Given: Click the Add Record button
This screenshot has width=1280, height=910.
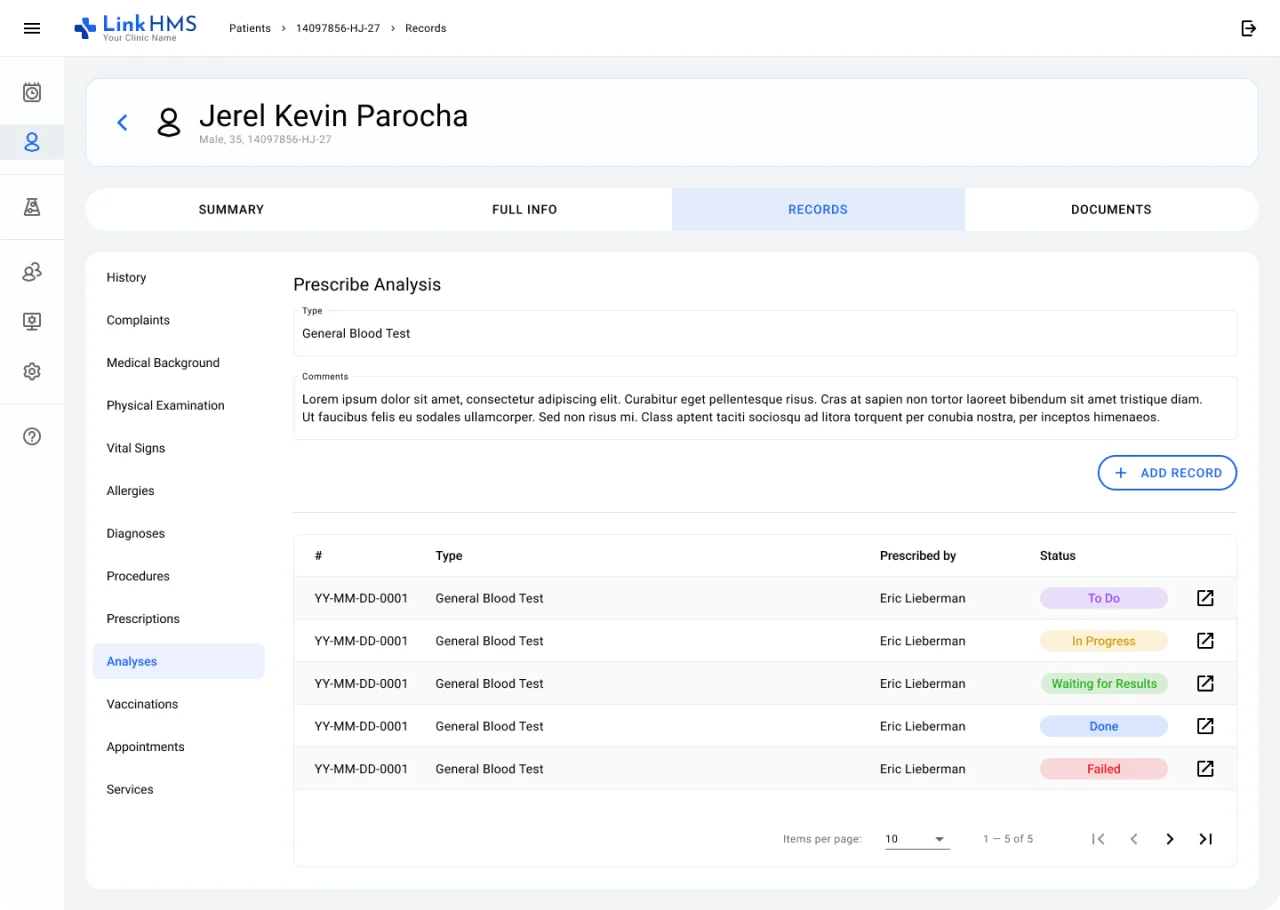Looking at the screenshot, I should 1167,473.
